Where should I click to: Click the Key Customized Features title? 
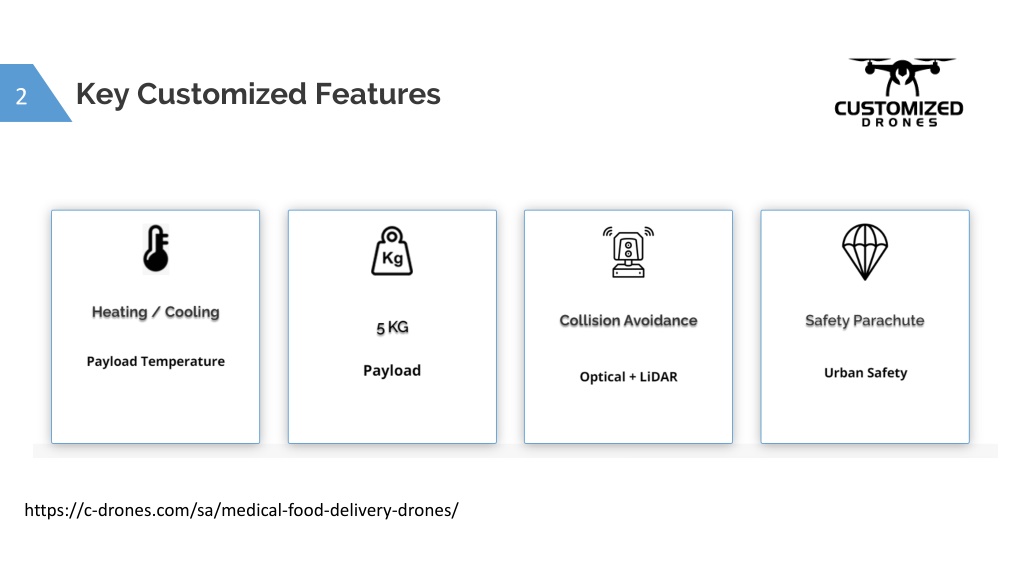click(258, 94)
